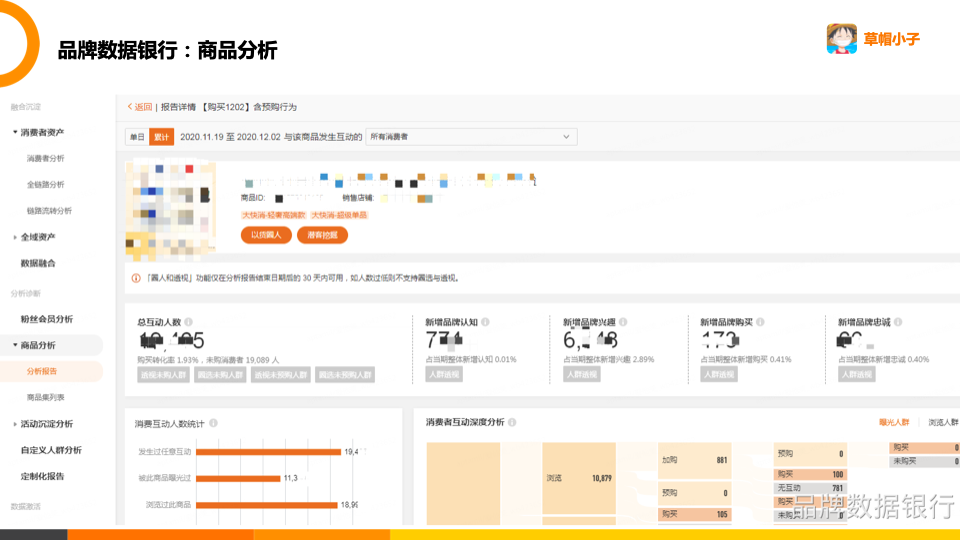Open the 所有消费者 dropdown
960x540 pixels.
[471, 137]
